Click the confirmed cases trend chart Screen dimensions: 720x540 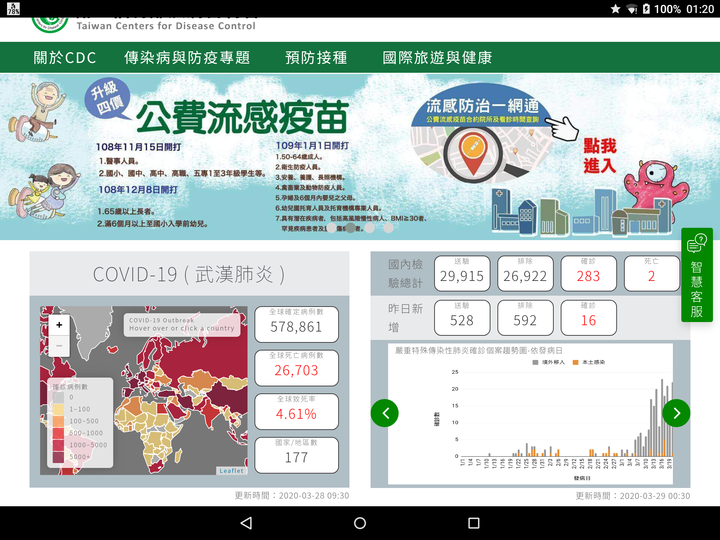(530, 414)
